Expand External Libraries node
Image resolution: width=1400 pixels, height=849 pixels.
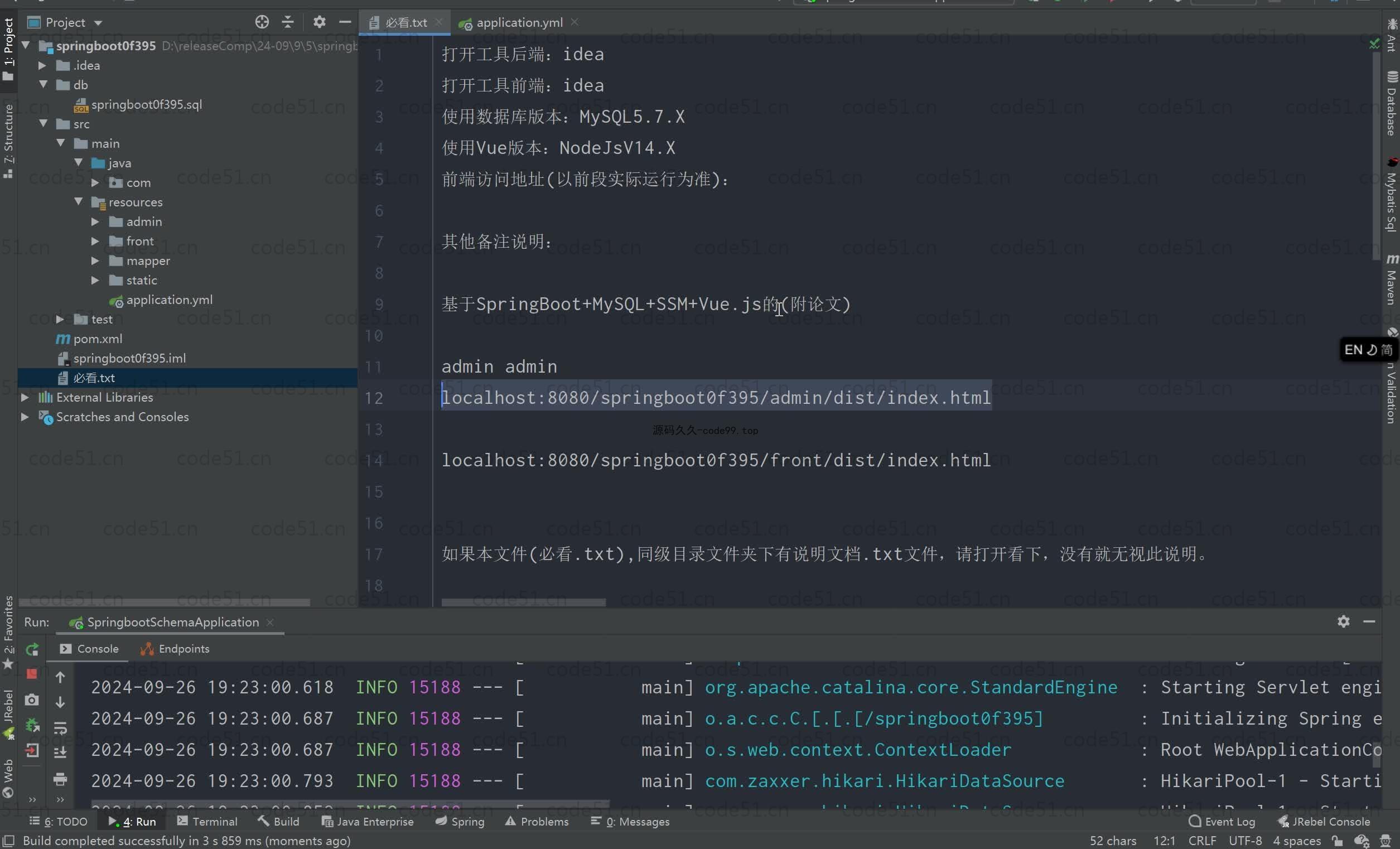click(x=25, y=397)
